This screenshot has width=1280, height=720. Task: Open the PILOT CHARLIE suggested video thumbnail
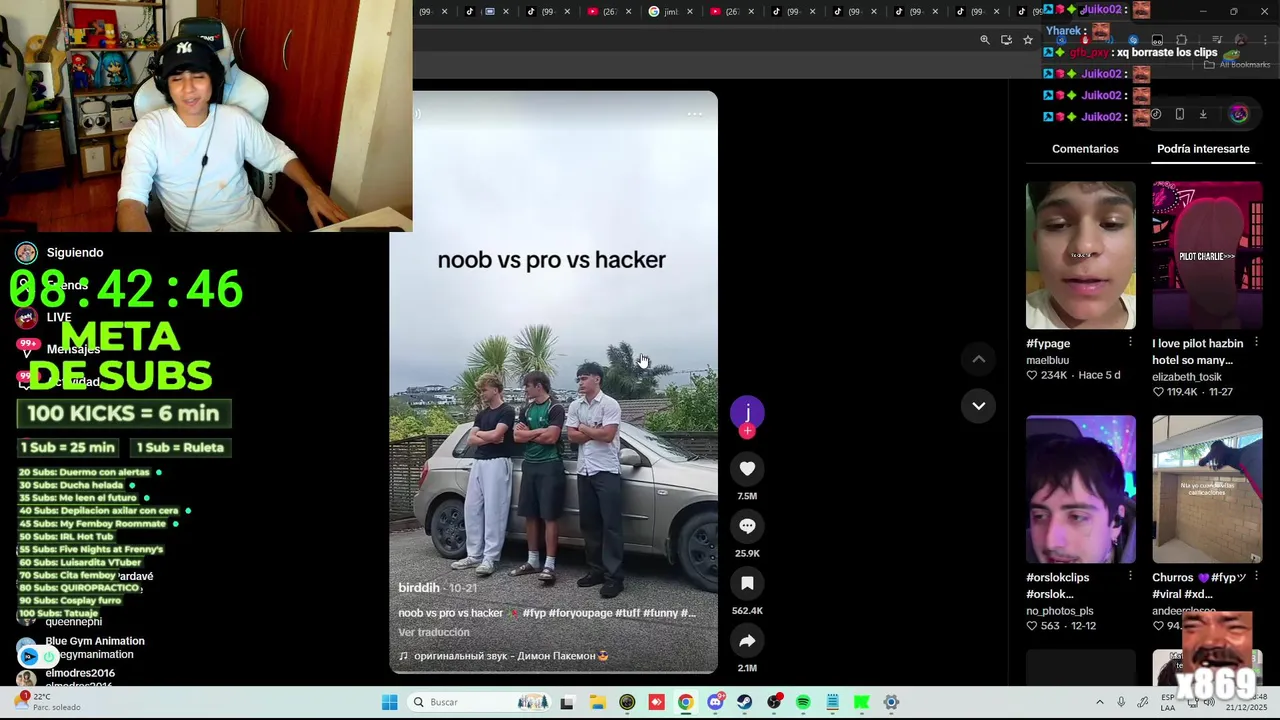tap(1207, 255)
